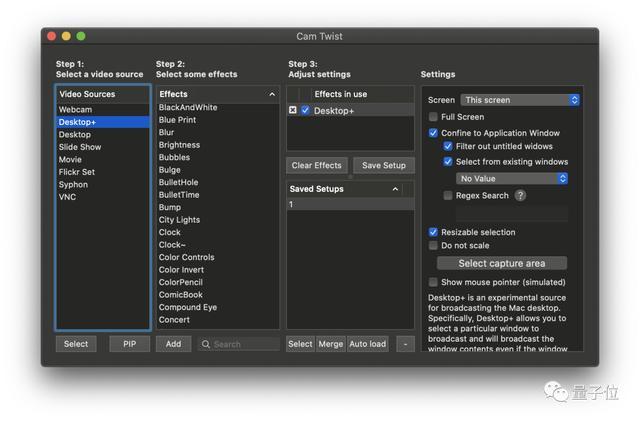Select Brightness effect
640x421 pixels.
(218, 145)
